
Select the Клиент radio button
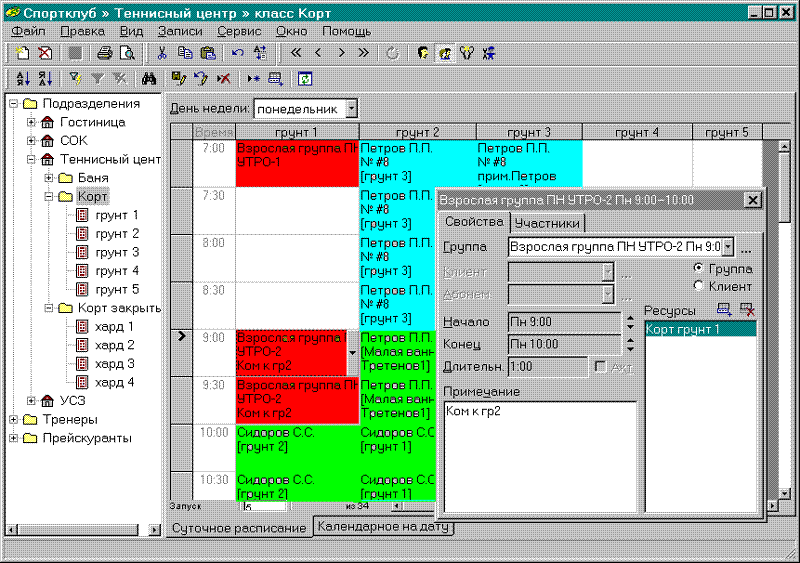[x=698, y=286]
